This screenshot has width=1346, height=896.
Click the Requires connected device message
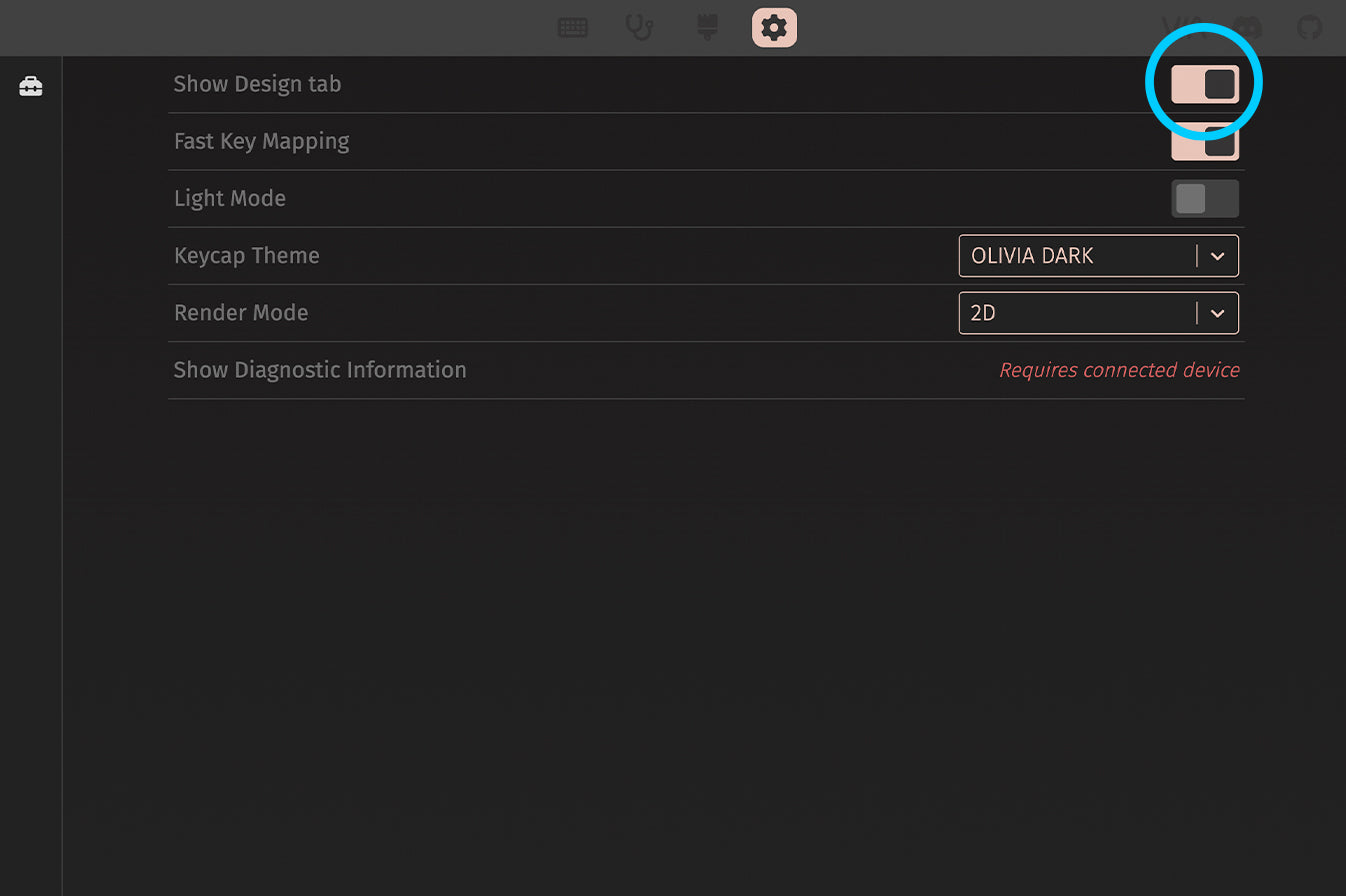1119,371
